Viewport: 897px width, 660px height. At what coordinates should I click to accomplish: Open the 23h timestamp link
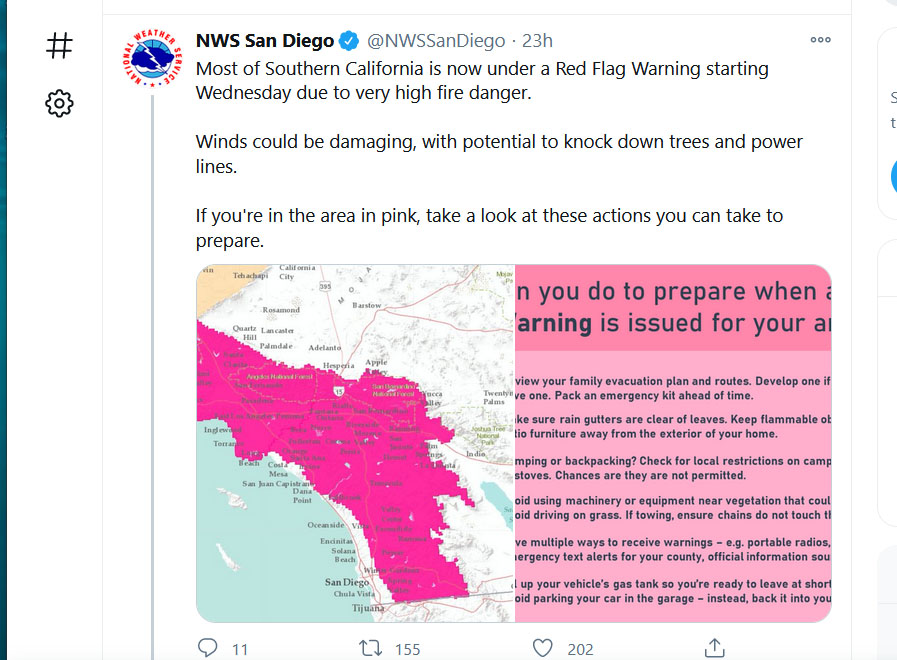pyautogui.click(x=537, y=41)
